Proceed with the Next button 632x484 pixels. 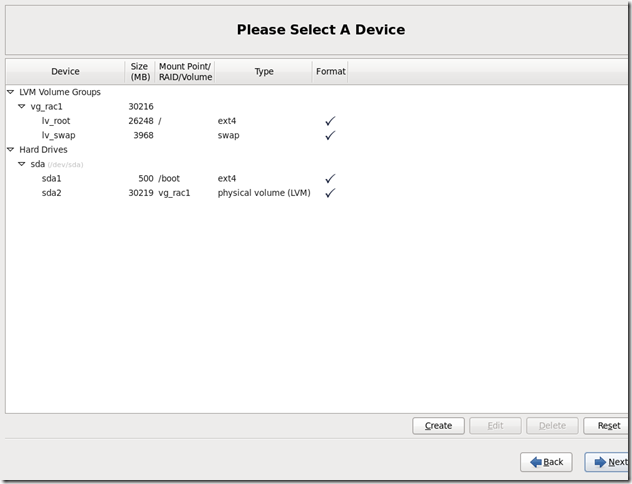click(607, 462)
